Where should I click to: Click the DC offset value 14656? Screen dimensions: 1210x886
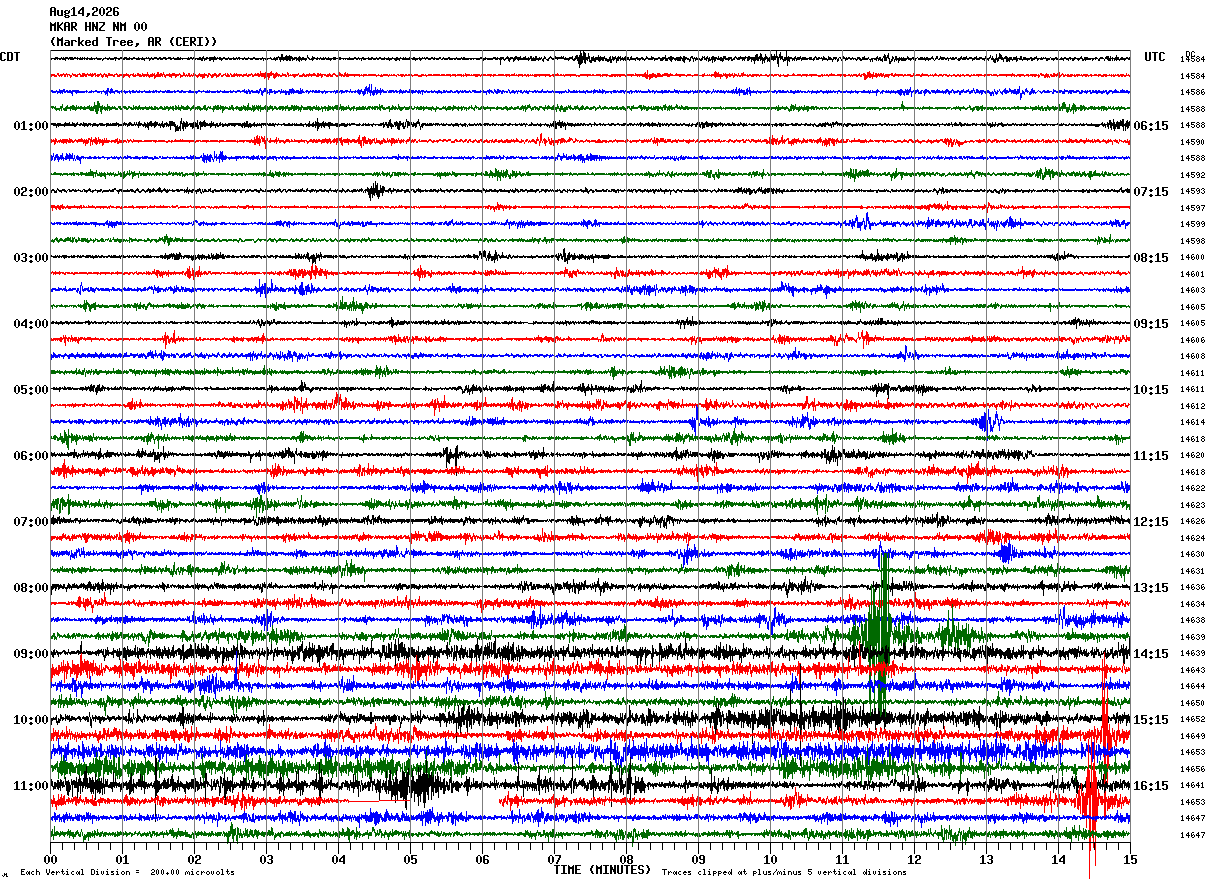pos(1192,770)
